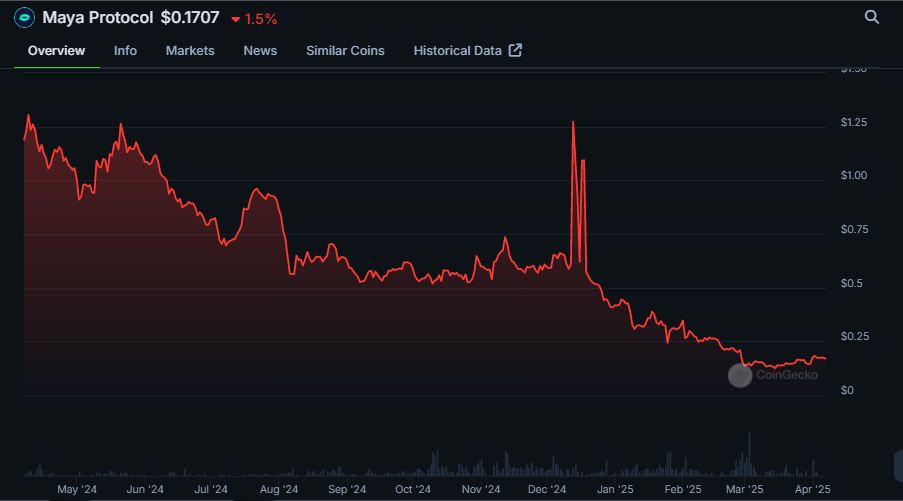
Task: Click the Maya Protocol coin name heading
Action: click(x=98, y=18)
